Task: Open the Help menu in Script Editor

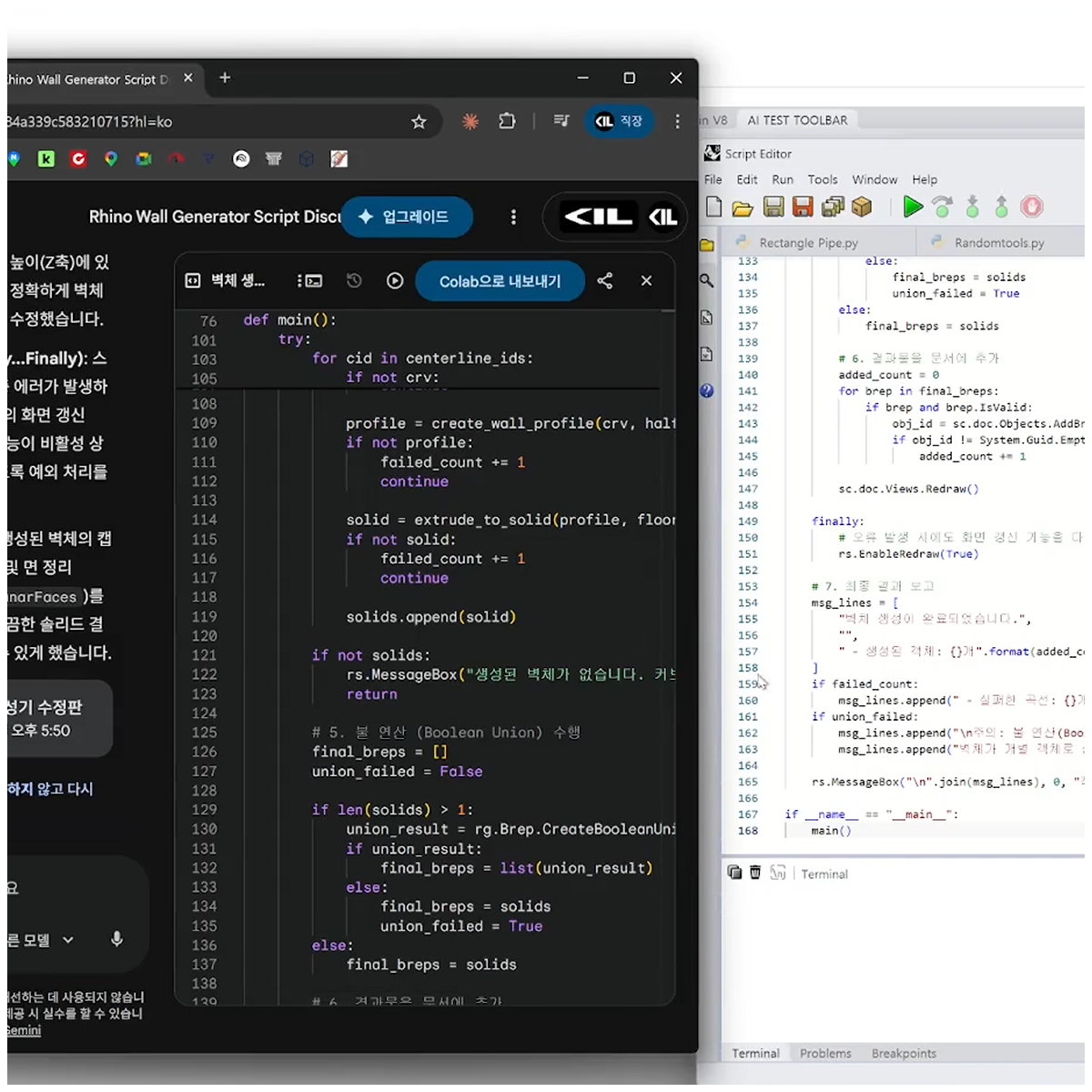Action: (x=925, y=179)
